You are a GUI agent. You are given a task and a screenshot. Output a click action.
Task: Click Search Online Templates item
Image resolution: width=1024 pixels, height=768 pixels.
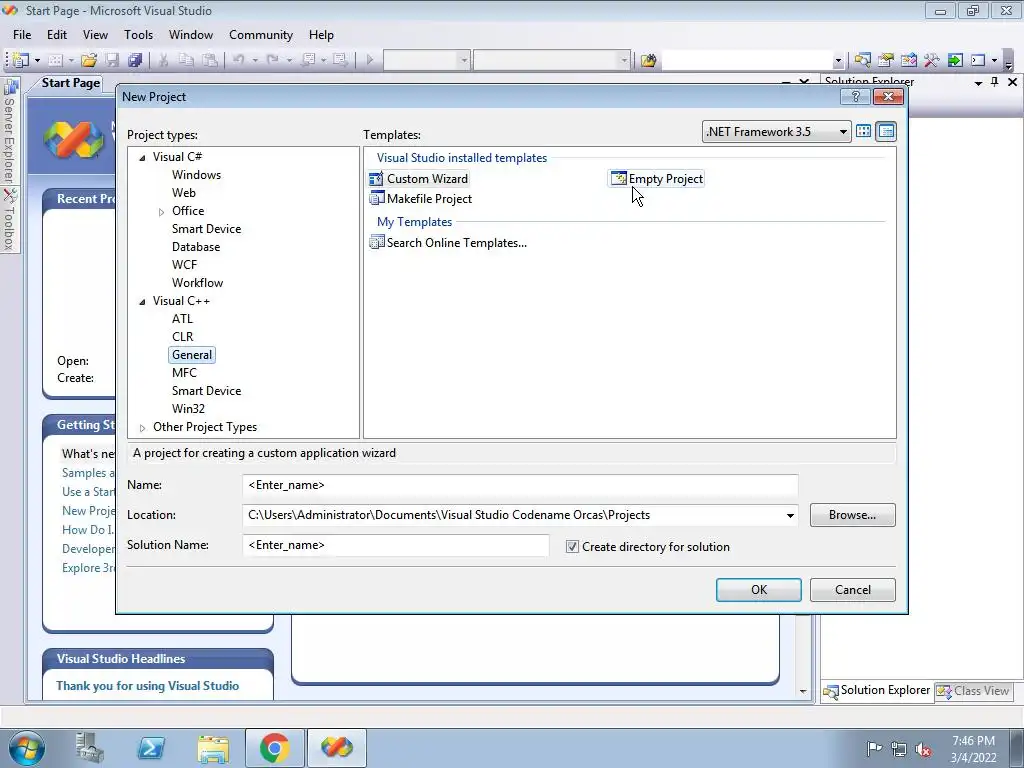point(448,243)
